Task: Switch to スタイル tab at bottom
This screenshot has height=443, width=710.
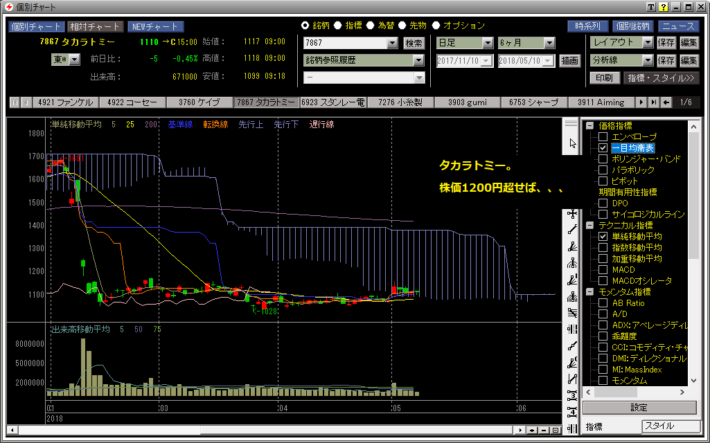Action: pos(671,426)
